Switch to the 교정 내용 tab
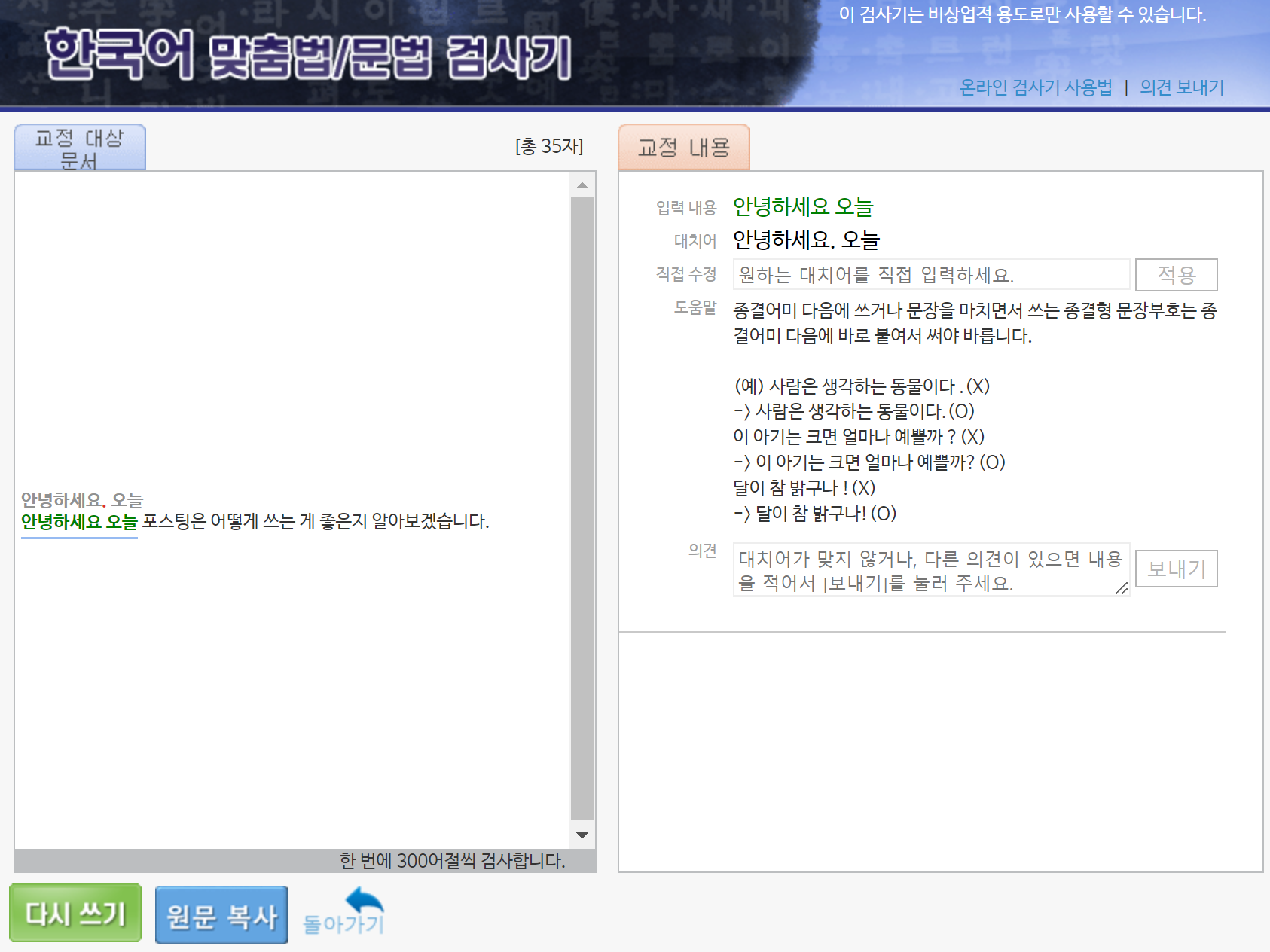This screenshot has height=952, width=1270. click(683, 147)
